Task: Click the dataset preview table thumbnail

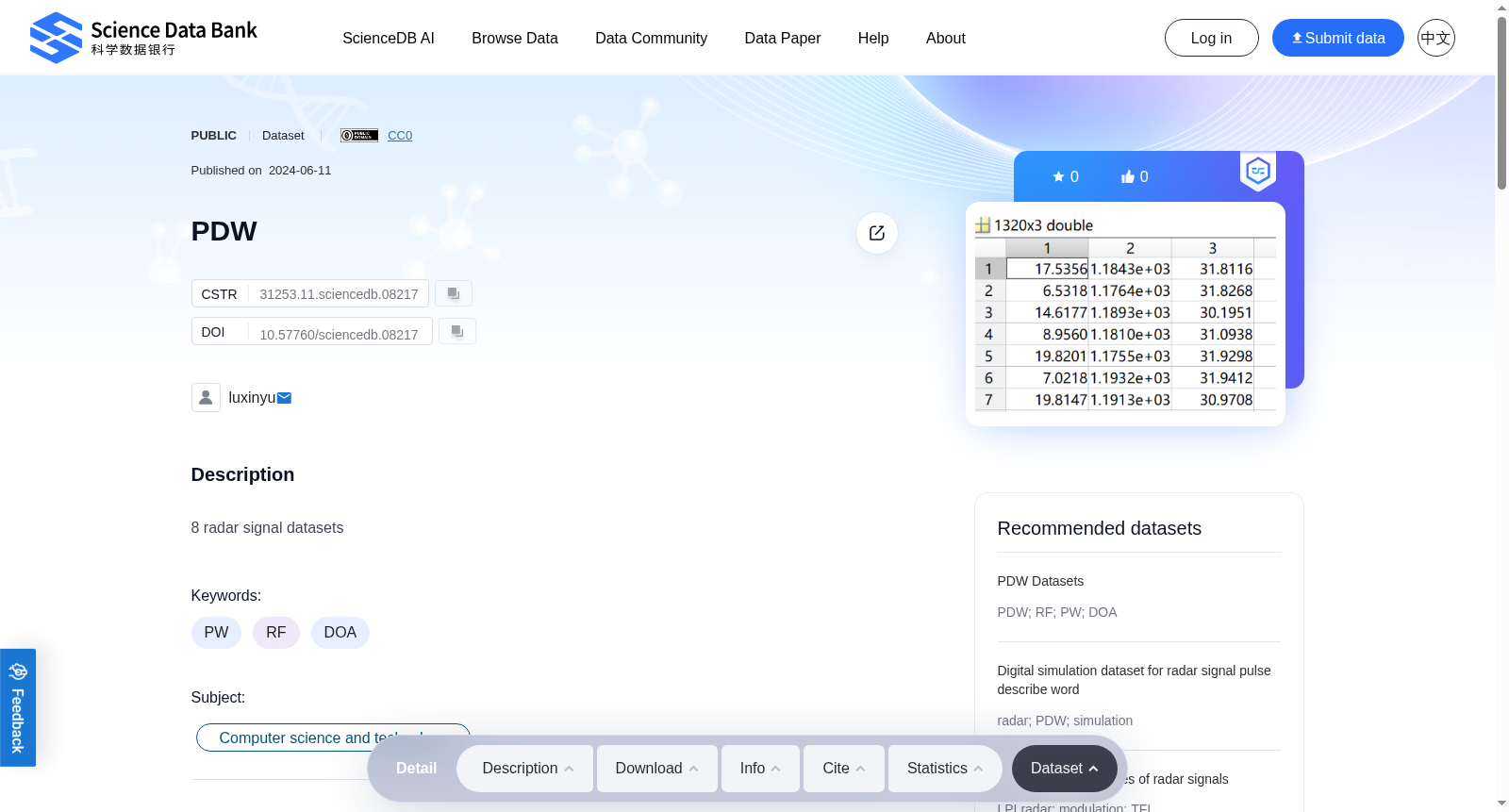Action: pyautogui.click(x=1125, y=313)
